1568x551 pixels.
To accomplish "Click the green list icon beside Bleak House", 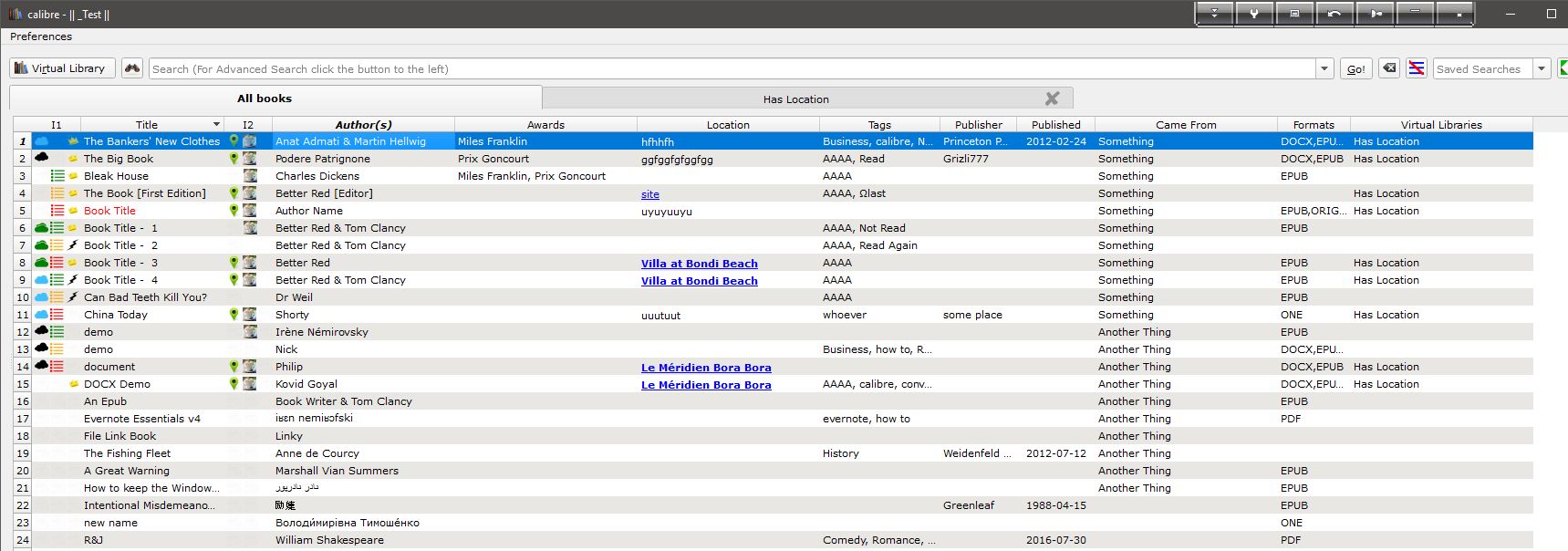I will [57, 176].
